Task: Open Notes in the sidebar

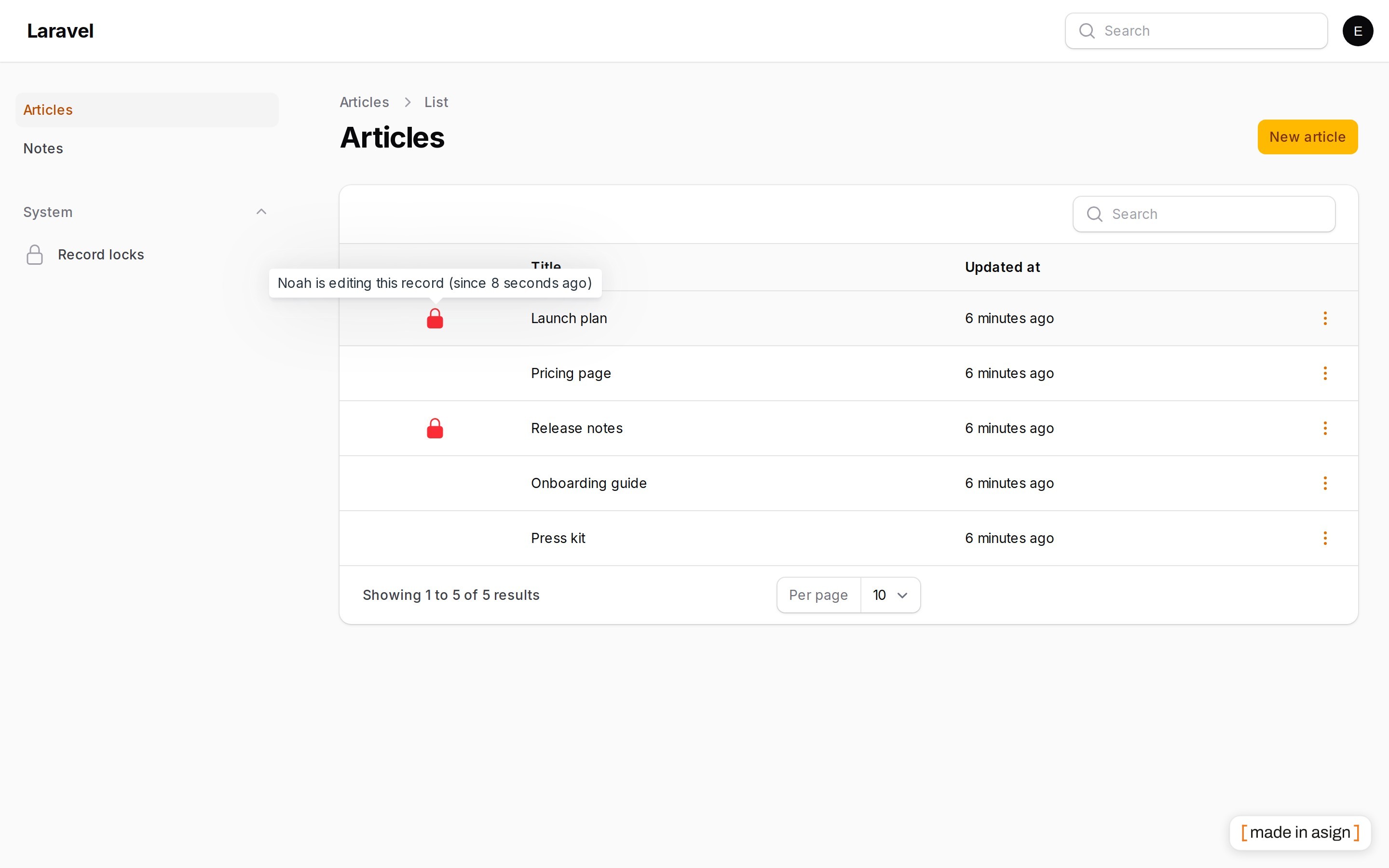Action: pos(147,148)
